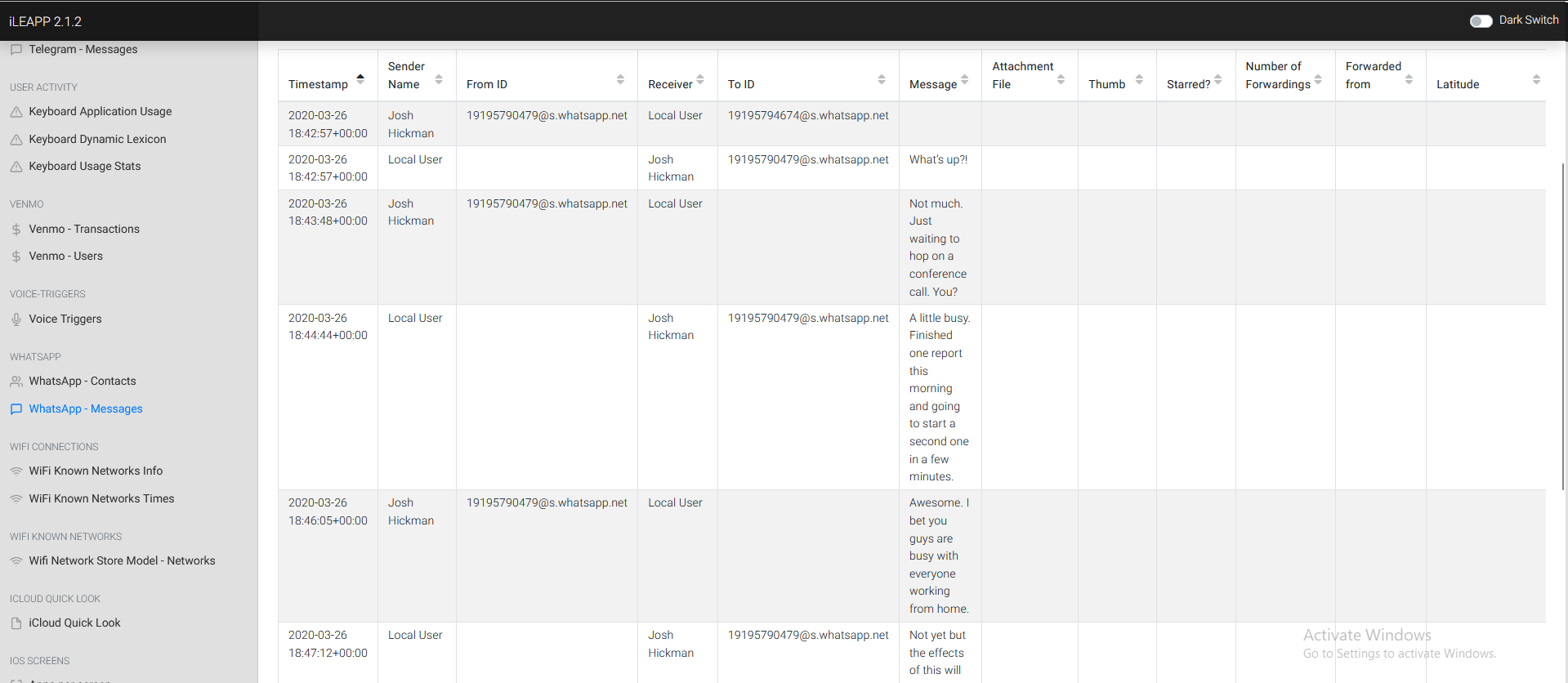This screenshot has width=1568, height=683.
Task: Click the Venmo Transactions dollar icon
Action: point(16,230)
